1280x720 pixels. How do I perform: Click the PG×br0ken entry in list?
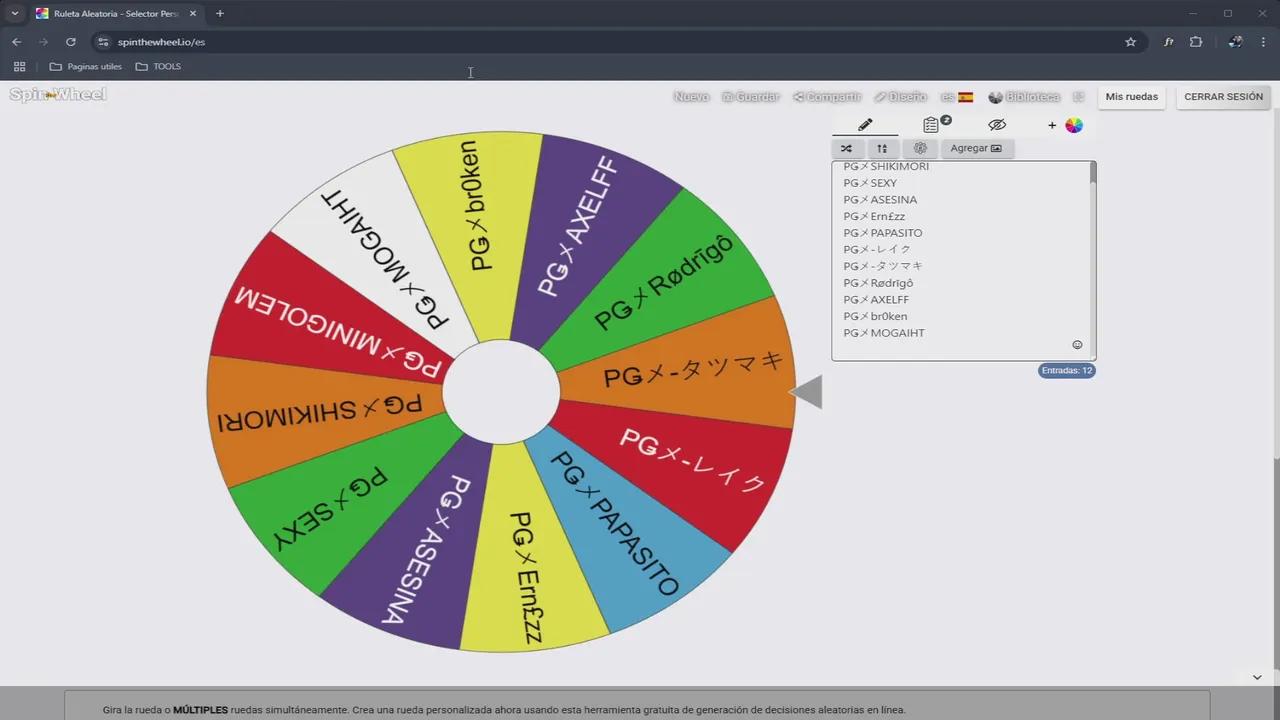[x=875, y=316]
